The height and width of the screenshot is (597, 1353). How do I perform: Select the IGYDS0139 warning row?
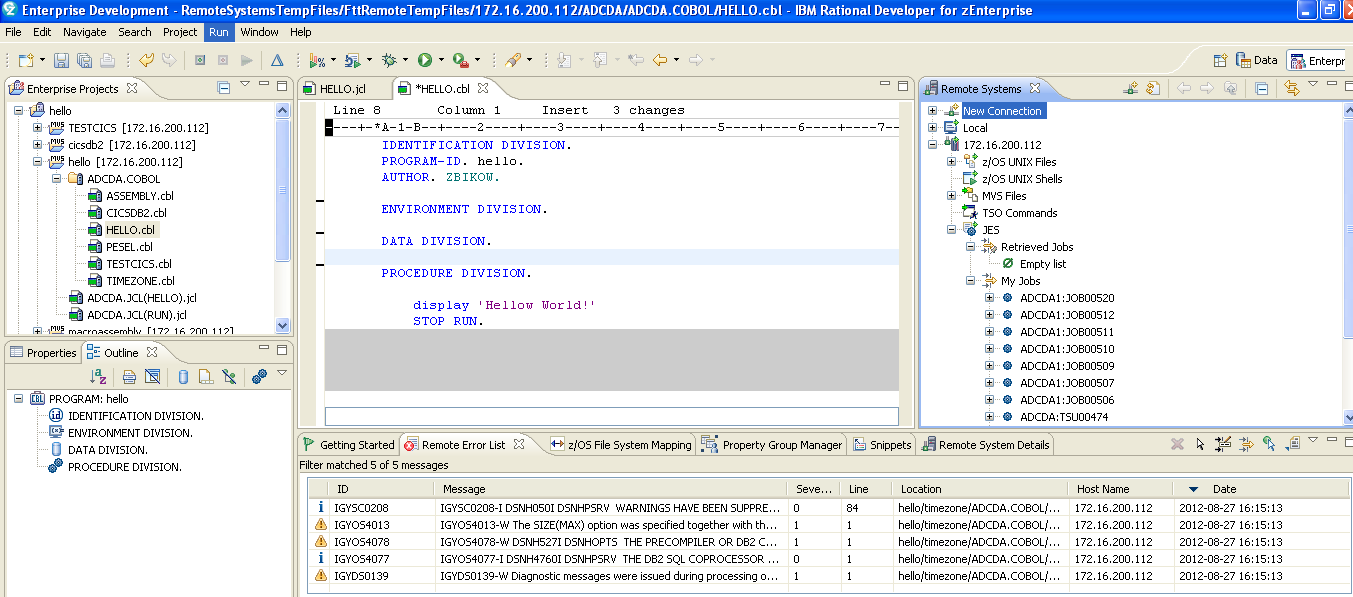[826, 575]
